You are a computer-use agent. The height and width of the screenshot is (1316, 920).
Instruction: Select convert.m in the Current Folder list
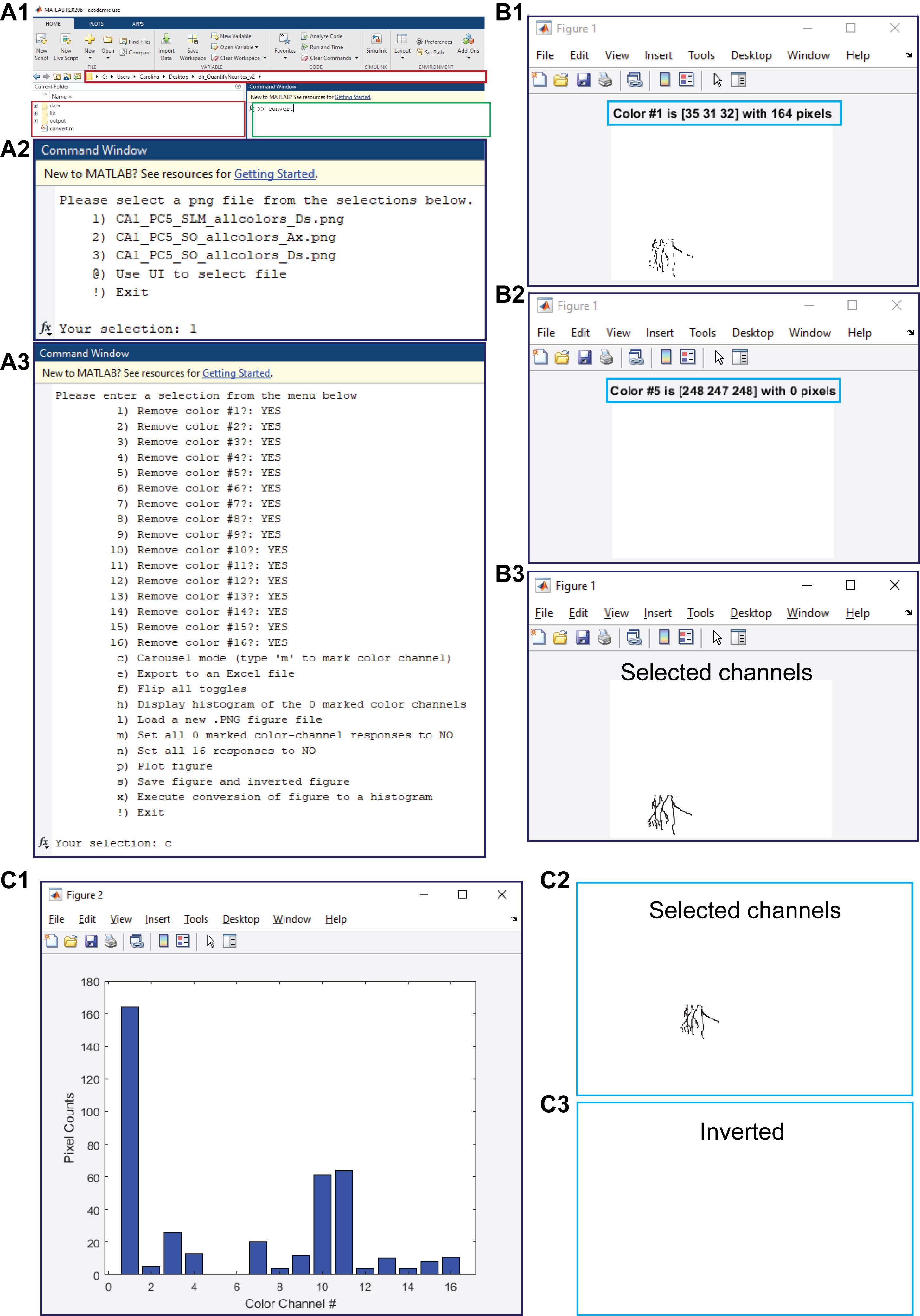tap(61, 128)
